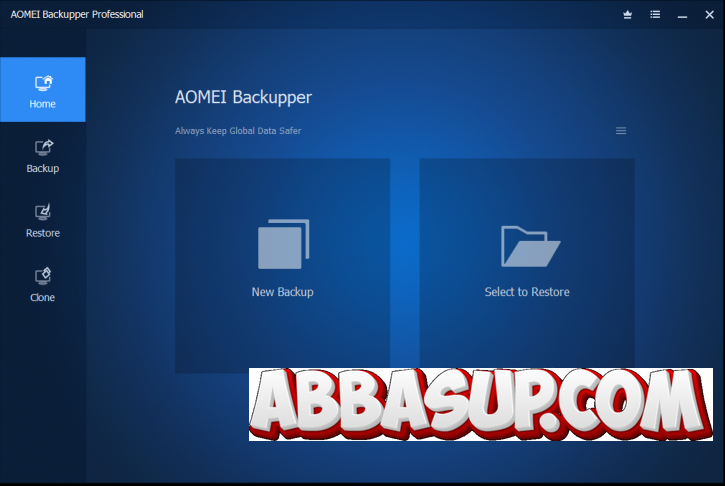Click the AOMEI Backupper heading text
This screenshot has height=486, width=725.
243,98
